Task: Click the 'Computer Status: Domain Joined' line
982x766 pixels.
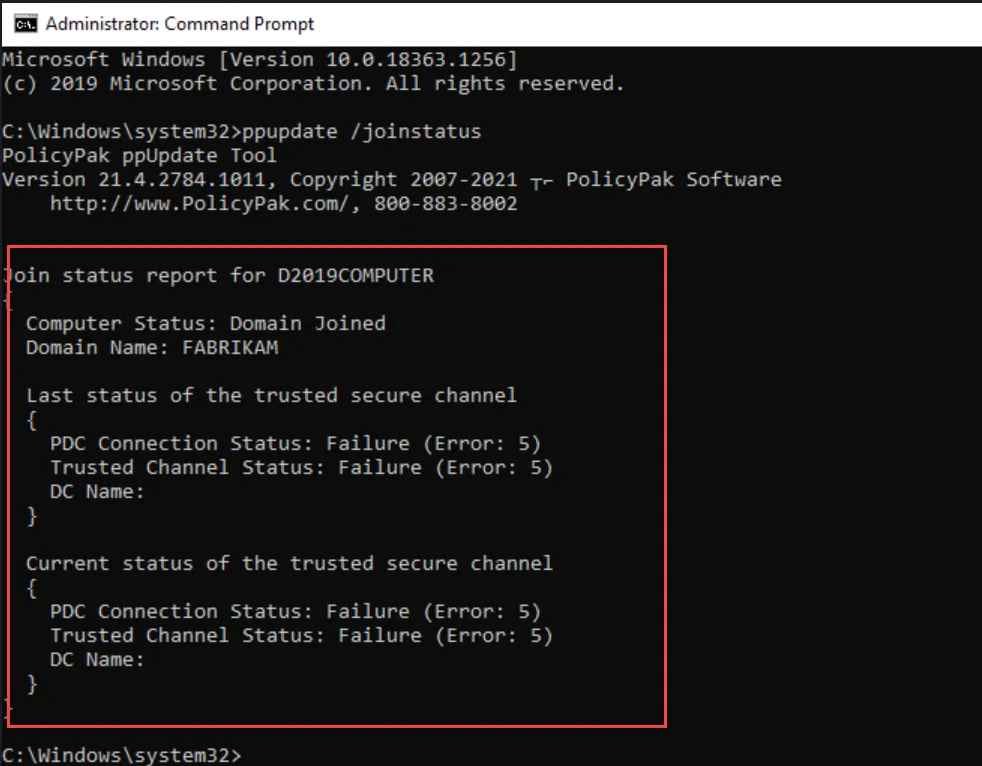Action: pos(205,323)
